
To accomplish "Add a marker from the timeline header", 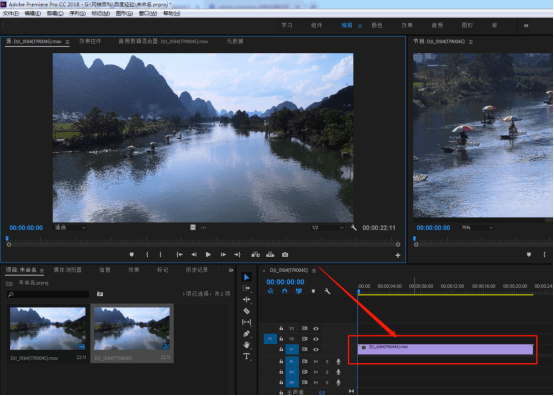I will 313,291.
